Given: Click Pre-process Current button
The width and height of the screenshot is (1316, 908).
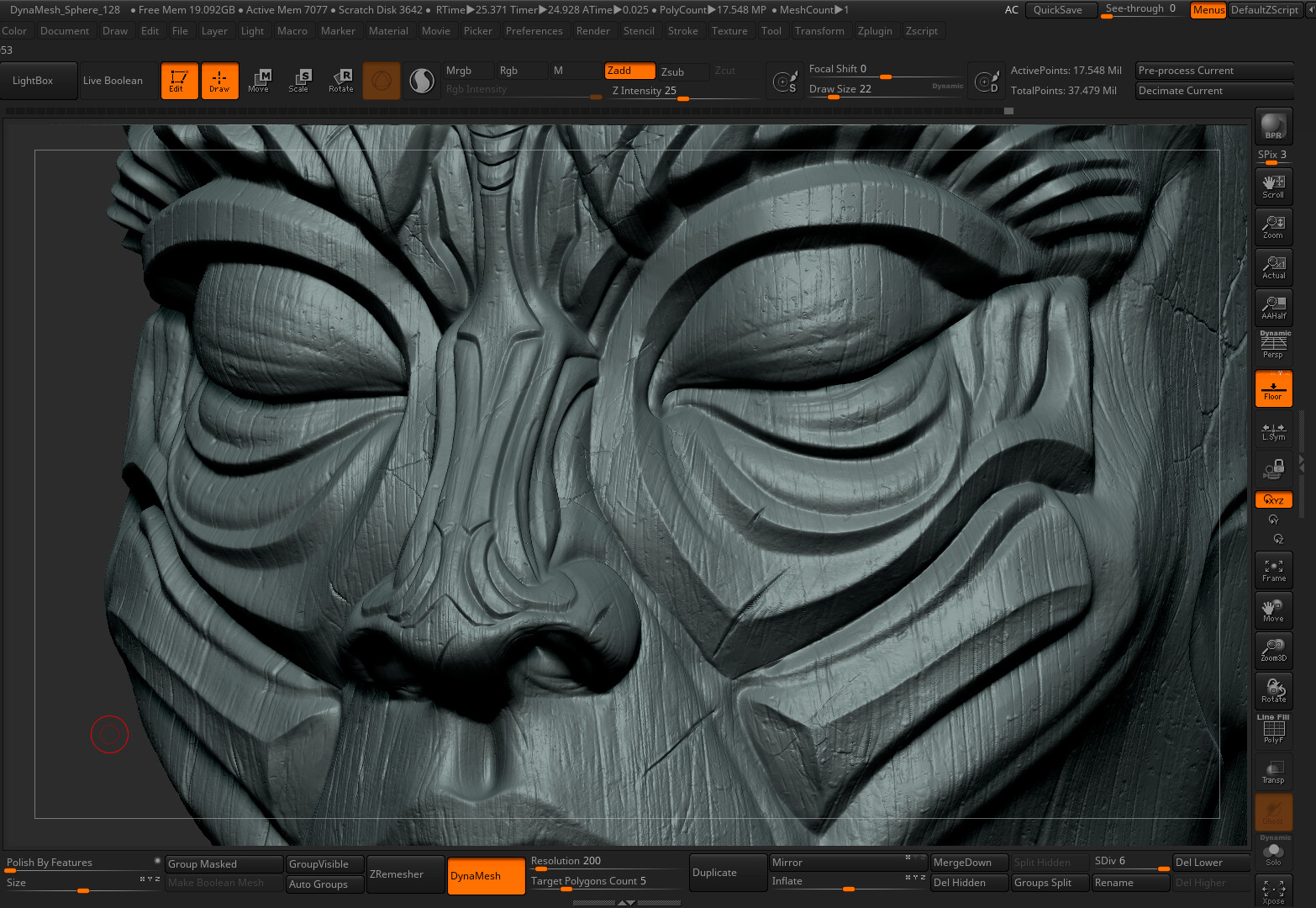Looking at the screenshot, I should pyautogui.click(x=1214, y=71).
